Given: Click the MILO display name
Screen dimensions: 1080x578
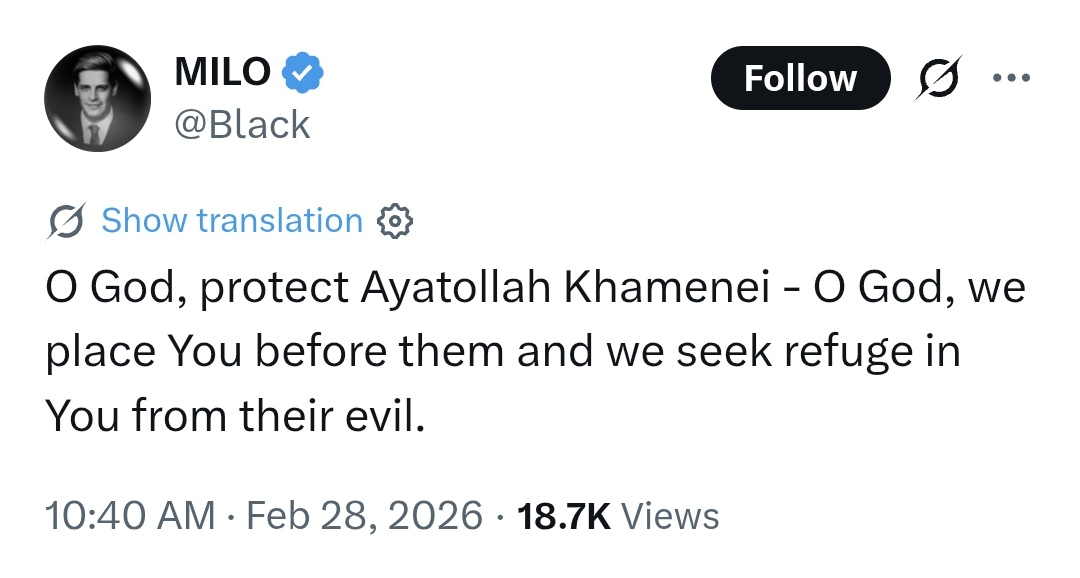Looking at the screenshot, I should [x=222, y=71].
